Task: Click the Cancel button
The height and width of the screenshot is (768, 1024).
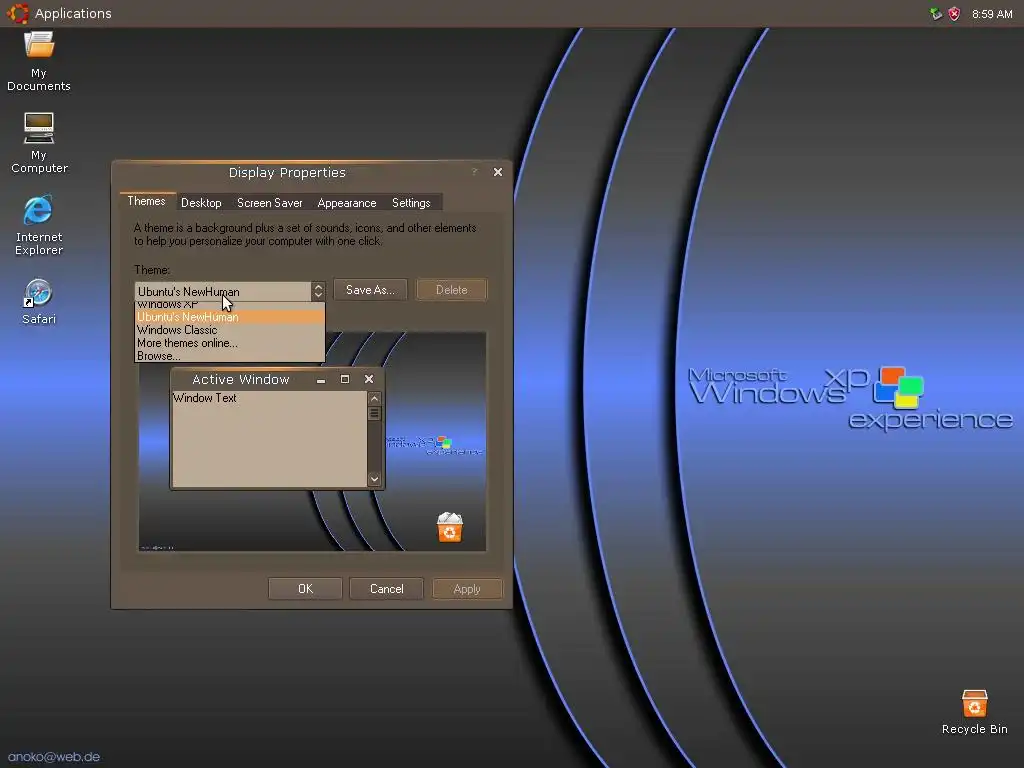Action: 387,589
